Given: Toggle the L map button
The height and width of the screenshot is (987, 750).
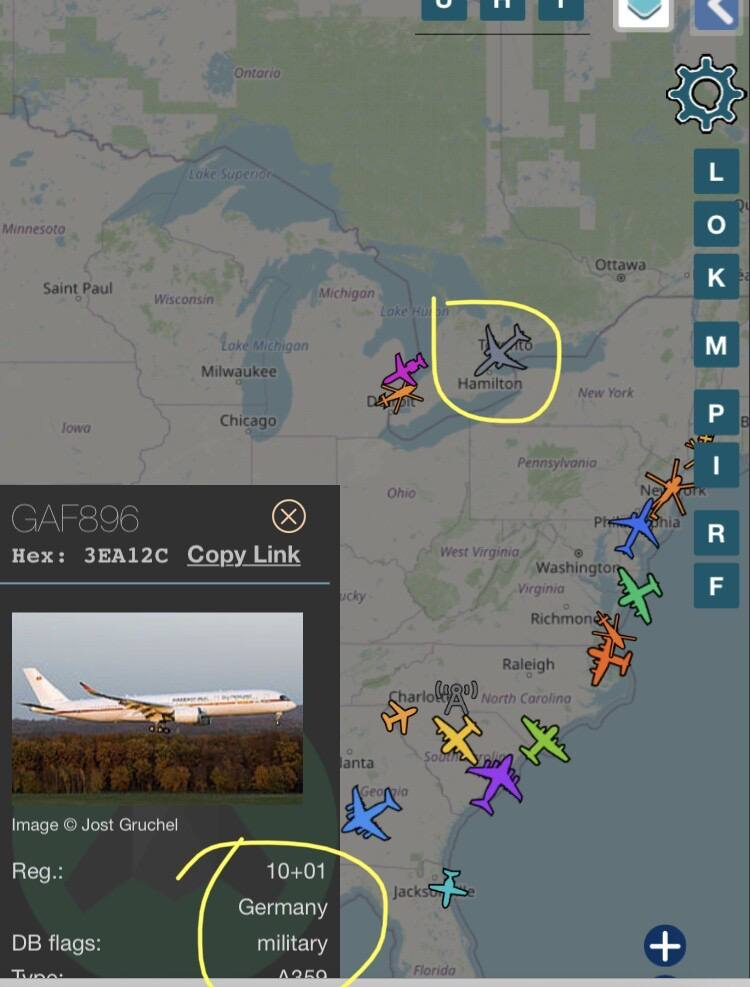Looking at the screenshot, I should pyautogui.click(x=716, y=171).
